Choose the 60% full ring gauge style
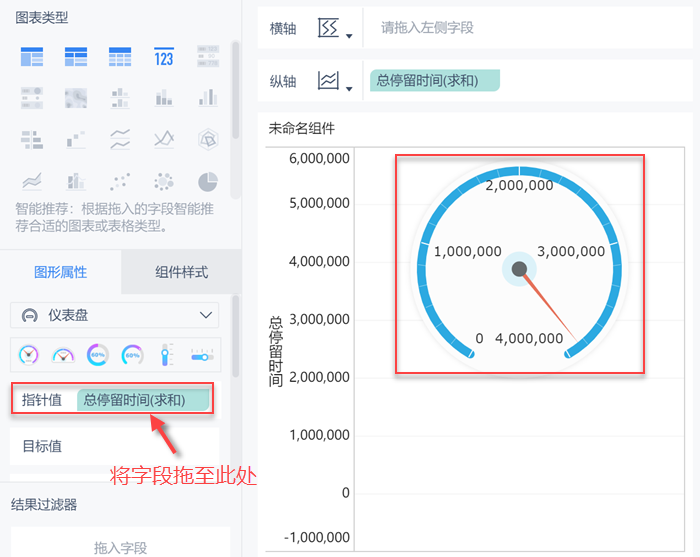The width and height of the screenshot is (700, 557). pos(98,355)
